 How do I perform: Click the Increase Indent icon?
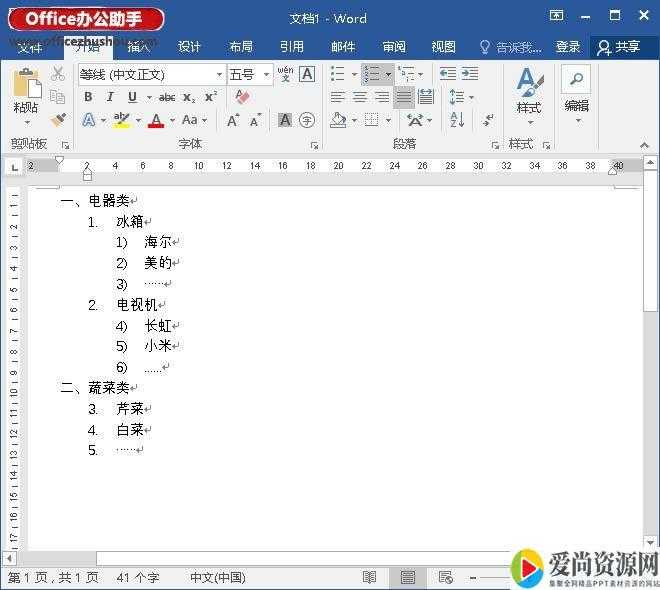(470, 74)
